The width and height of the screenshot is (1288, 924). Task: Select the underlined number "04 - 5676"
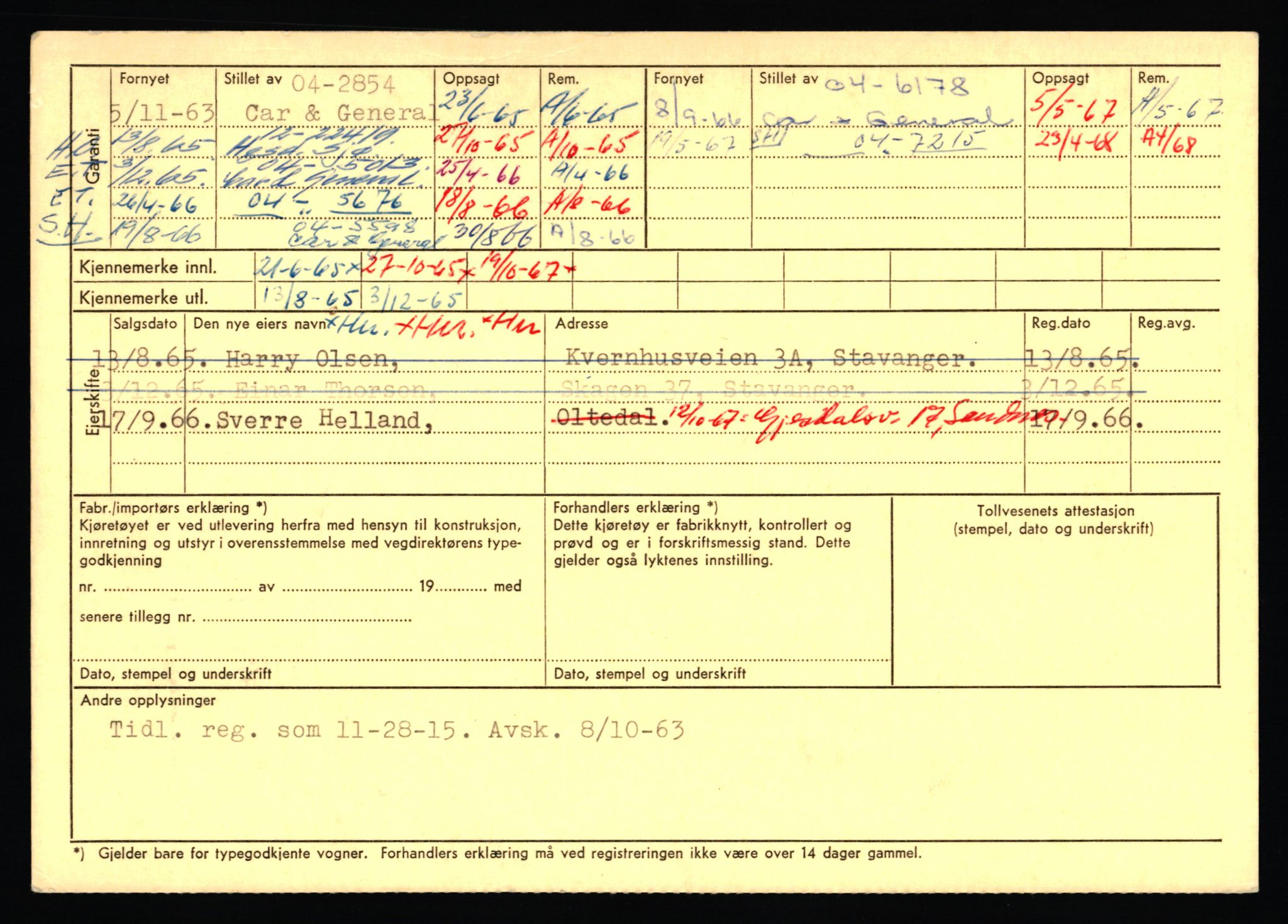pos(326,203)
